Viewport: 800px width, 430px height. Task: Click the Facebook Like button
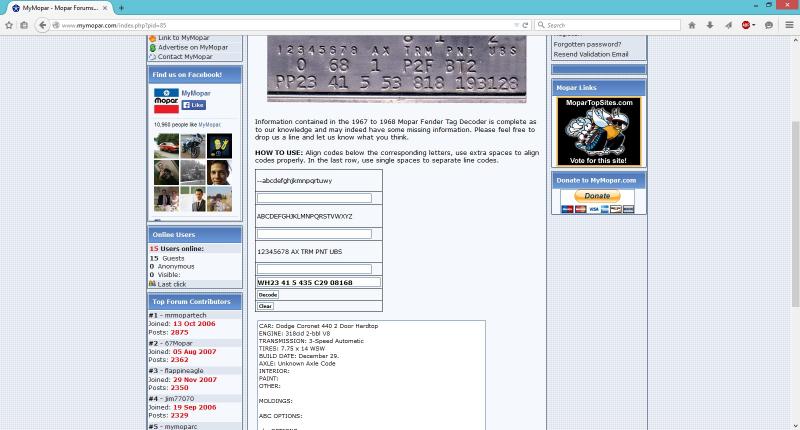pyautogui.click(x=194, y=105)
